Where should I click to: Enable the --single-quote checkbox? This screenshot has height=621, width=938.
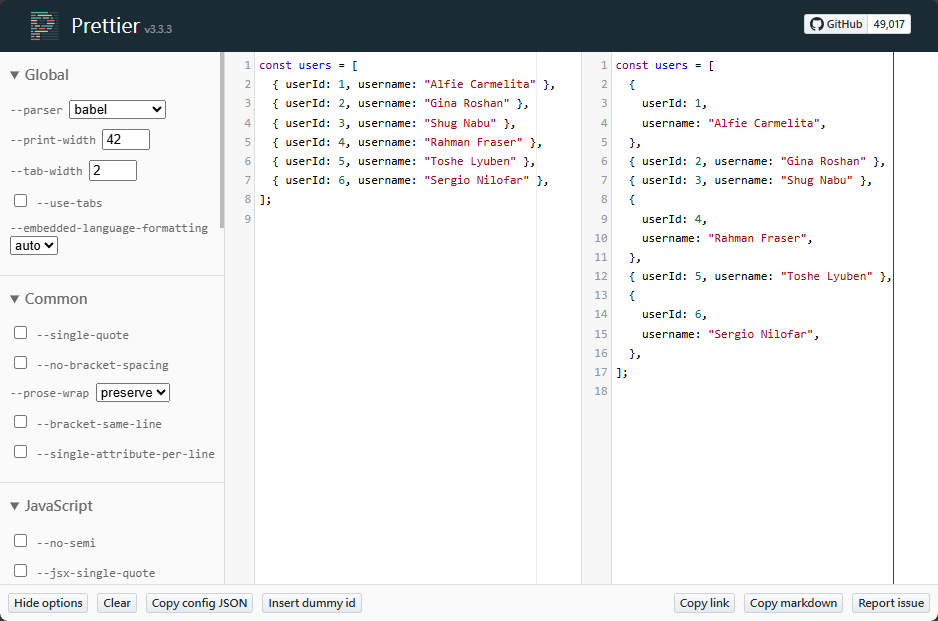pos(20,333)
